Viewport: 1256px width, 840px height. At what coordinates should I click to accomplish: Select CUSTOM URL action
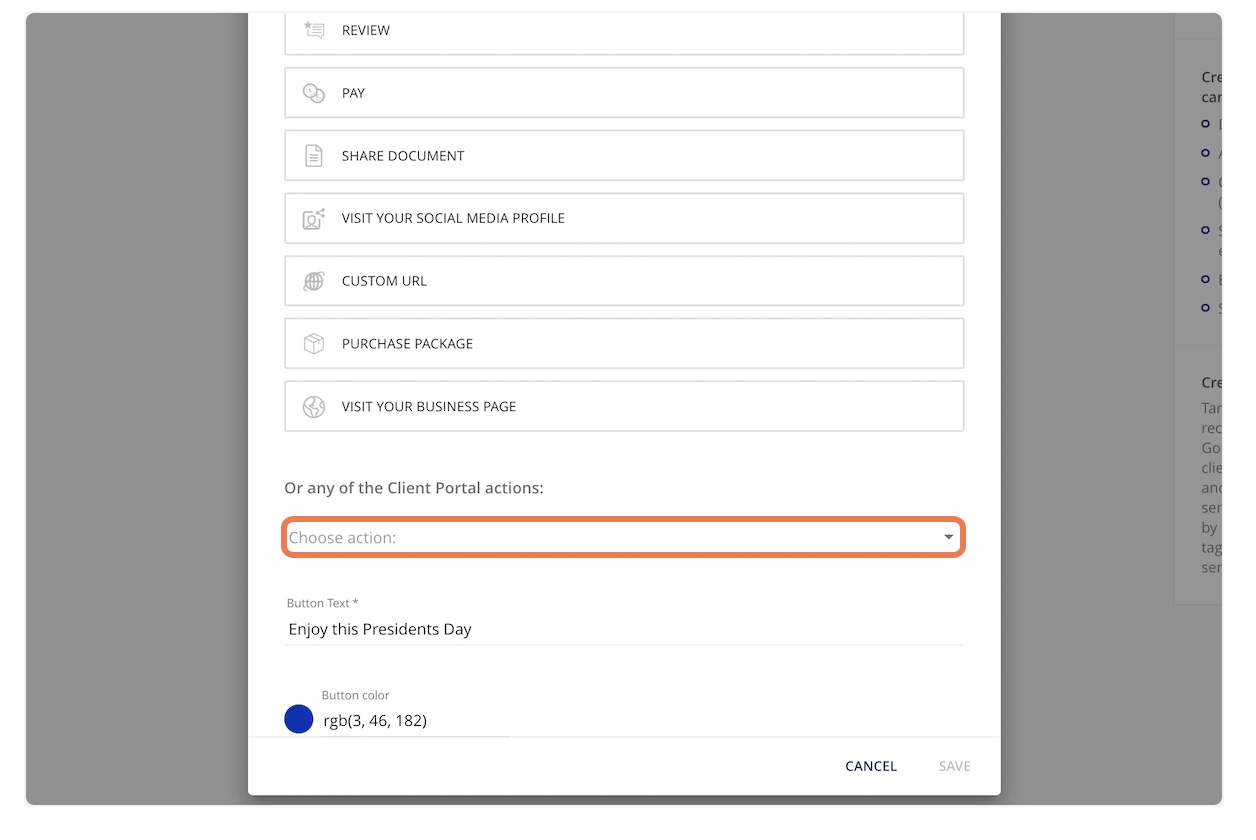pos(624,281)
